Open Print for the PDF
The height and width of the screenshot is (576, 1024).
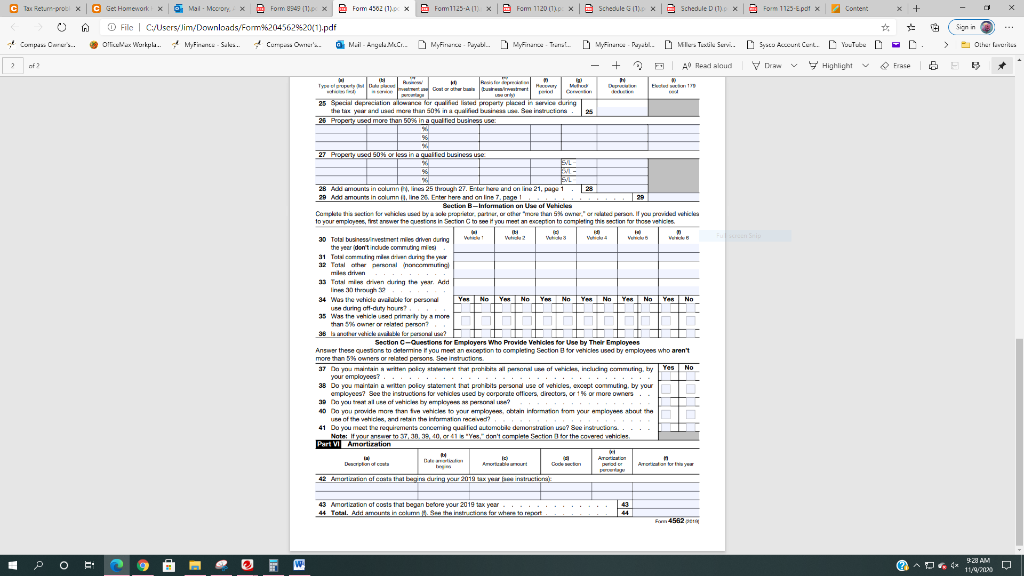coord(935,67)
